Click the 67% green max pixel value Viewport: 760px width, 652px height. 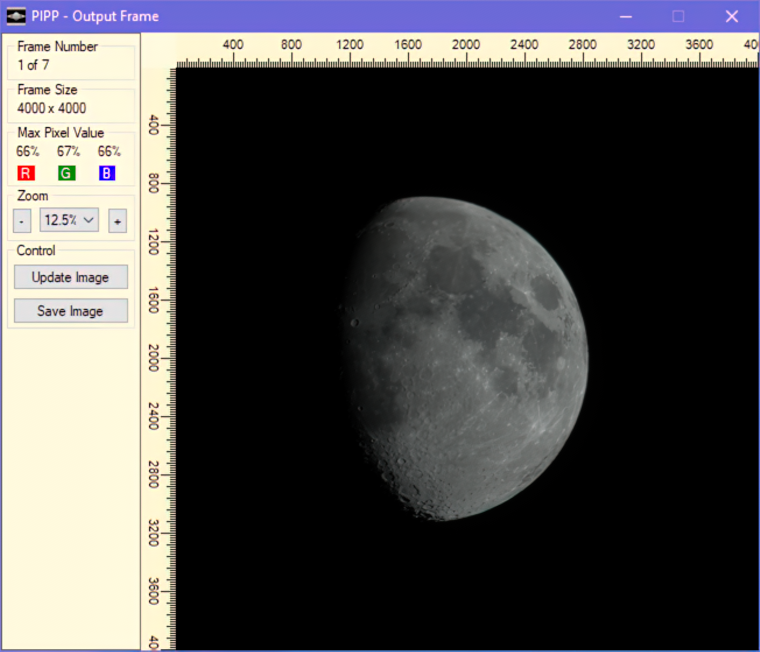[68, 152]
